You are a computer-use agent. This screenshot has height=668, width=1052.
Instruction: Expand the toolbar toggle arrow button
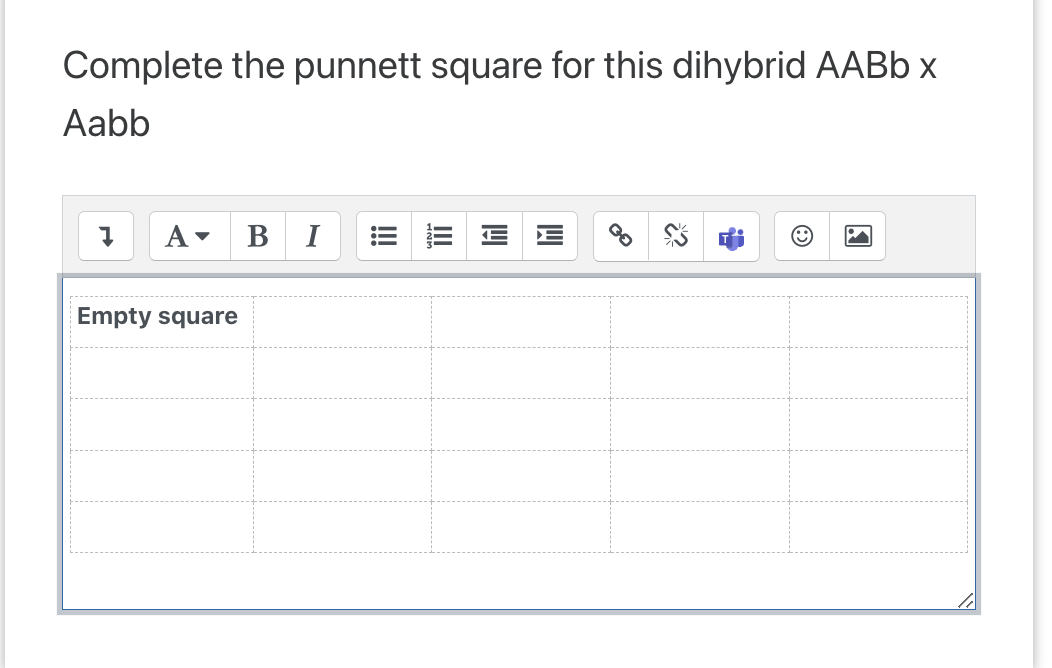[106, 236]
